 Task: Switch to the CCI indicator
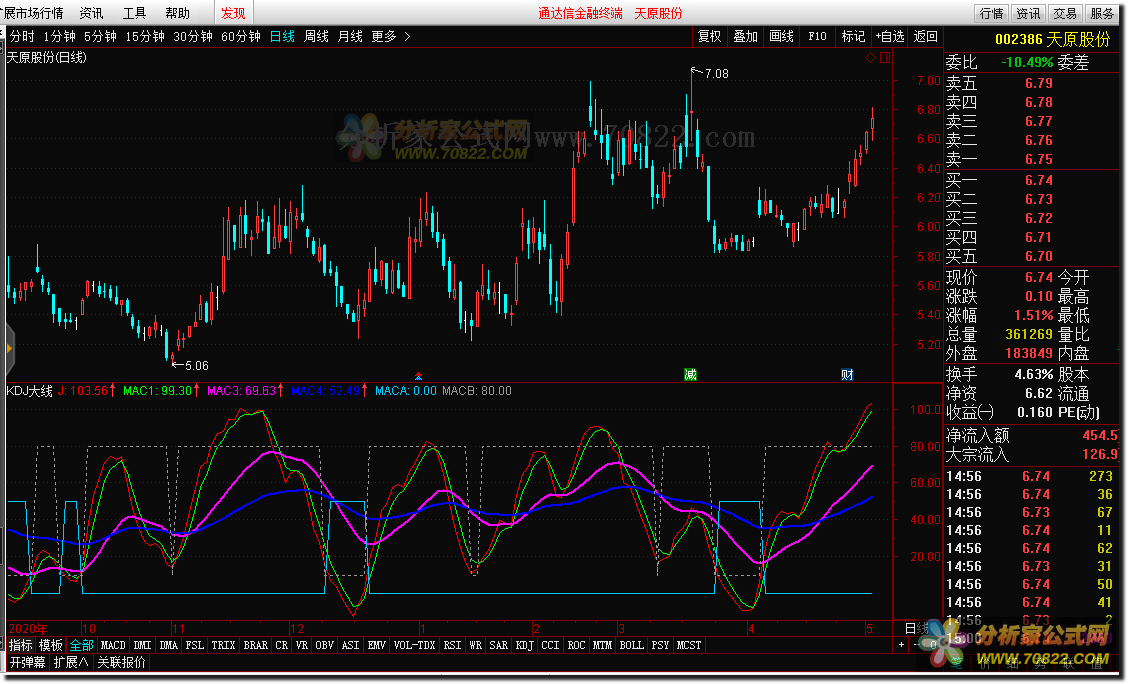coord(550,645)
